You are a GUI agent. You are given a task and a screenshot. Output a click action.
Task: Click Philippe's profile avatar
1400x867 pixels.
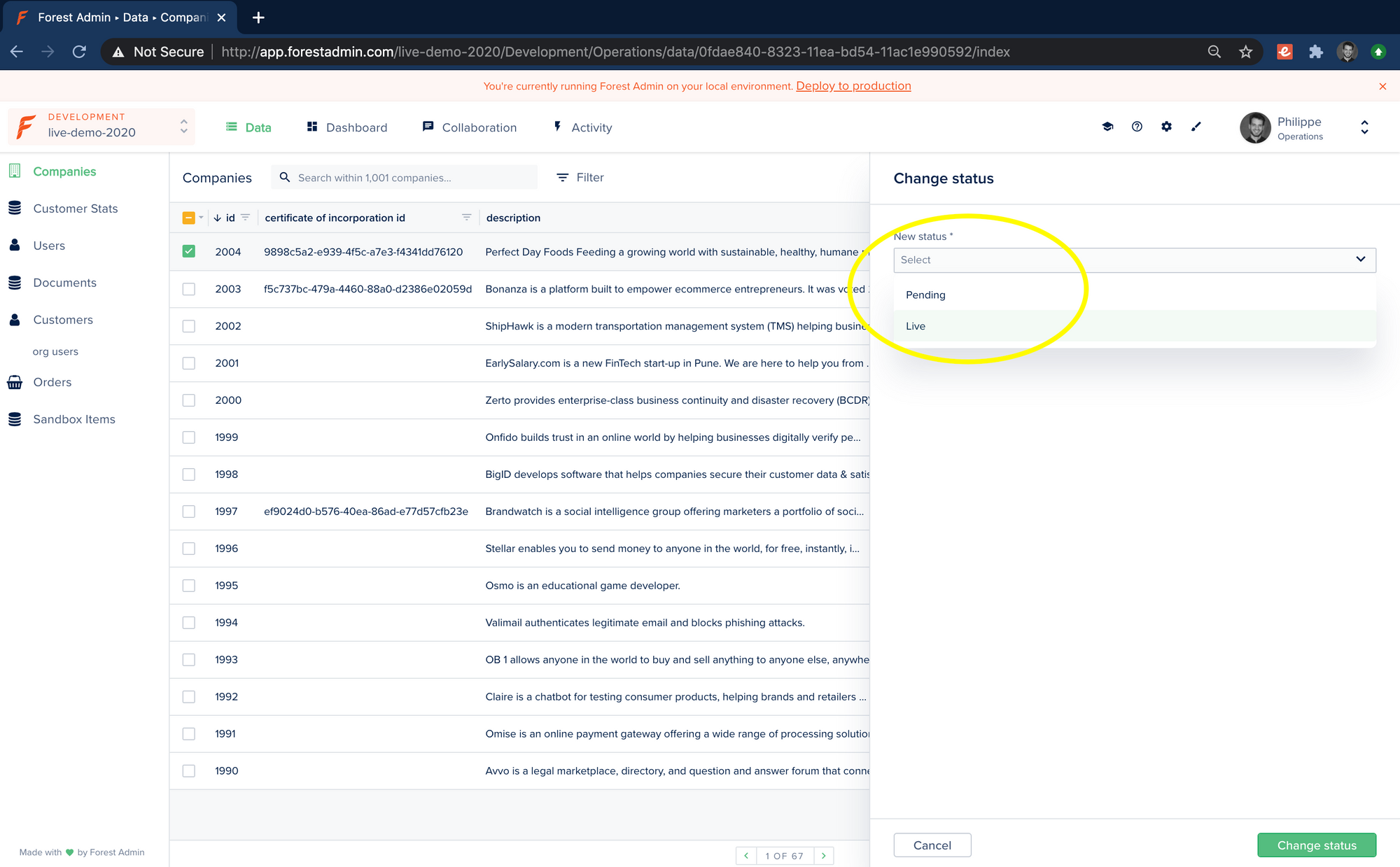point(1255,127)
